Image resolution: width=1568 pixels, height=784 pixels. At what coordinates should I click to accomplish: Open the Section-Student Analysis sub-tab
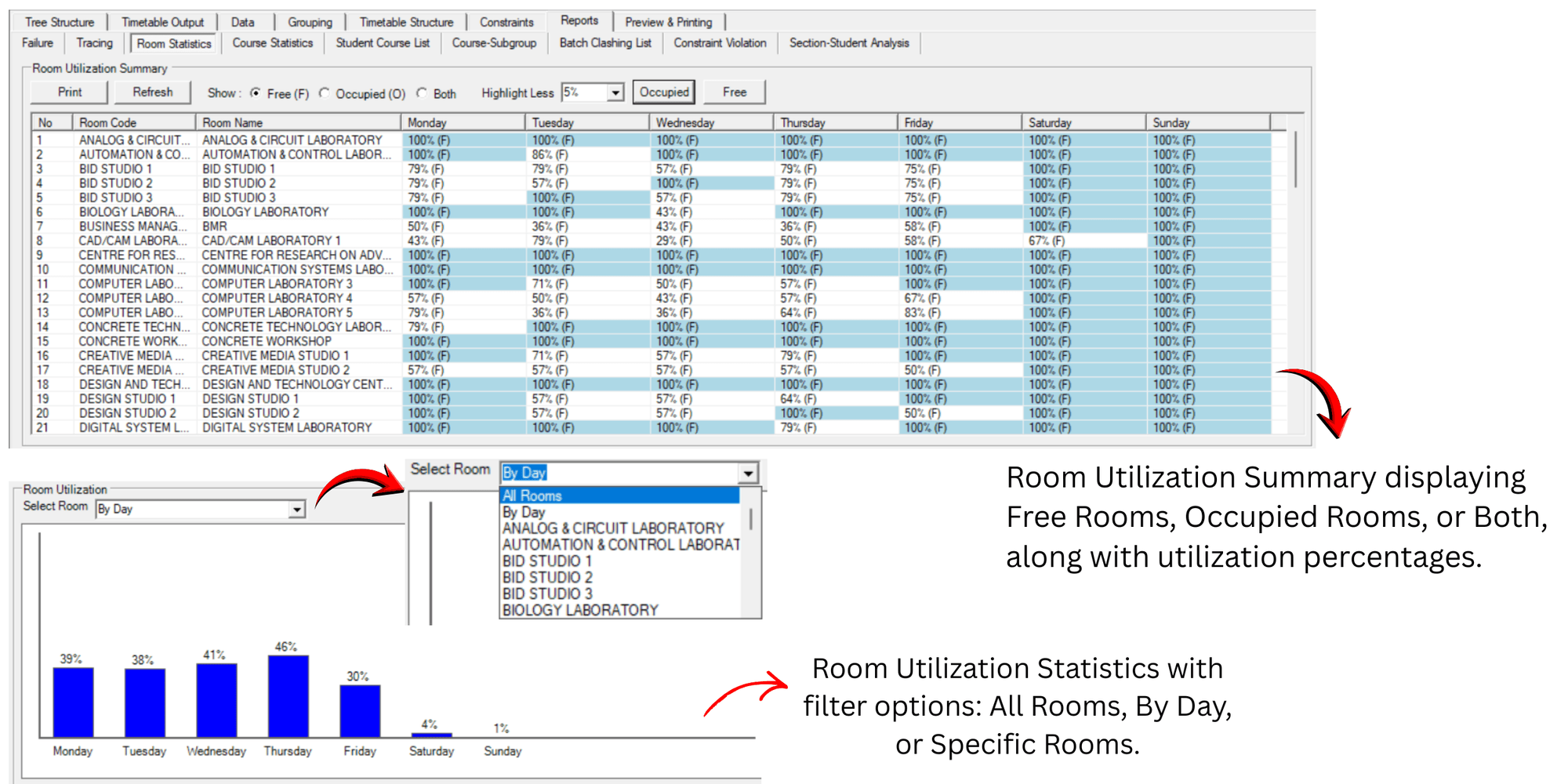pos(849,43)
